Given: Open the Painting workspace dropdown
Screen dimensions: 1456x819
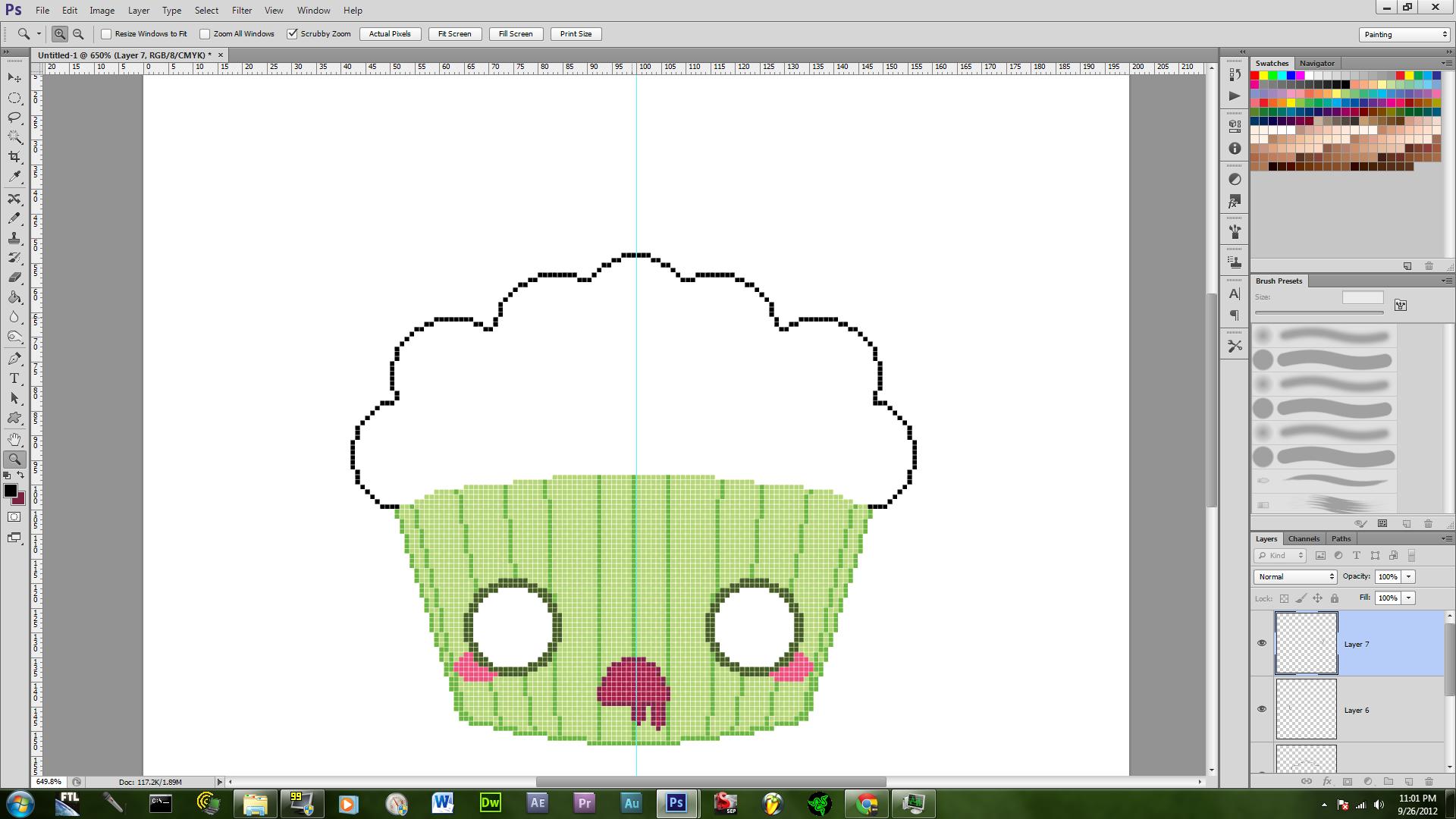Looking at the screenshot, I should (x=1404, y=34).
